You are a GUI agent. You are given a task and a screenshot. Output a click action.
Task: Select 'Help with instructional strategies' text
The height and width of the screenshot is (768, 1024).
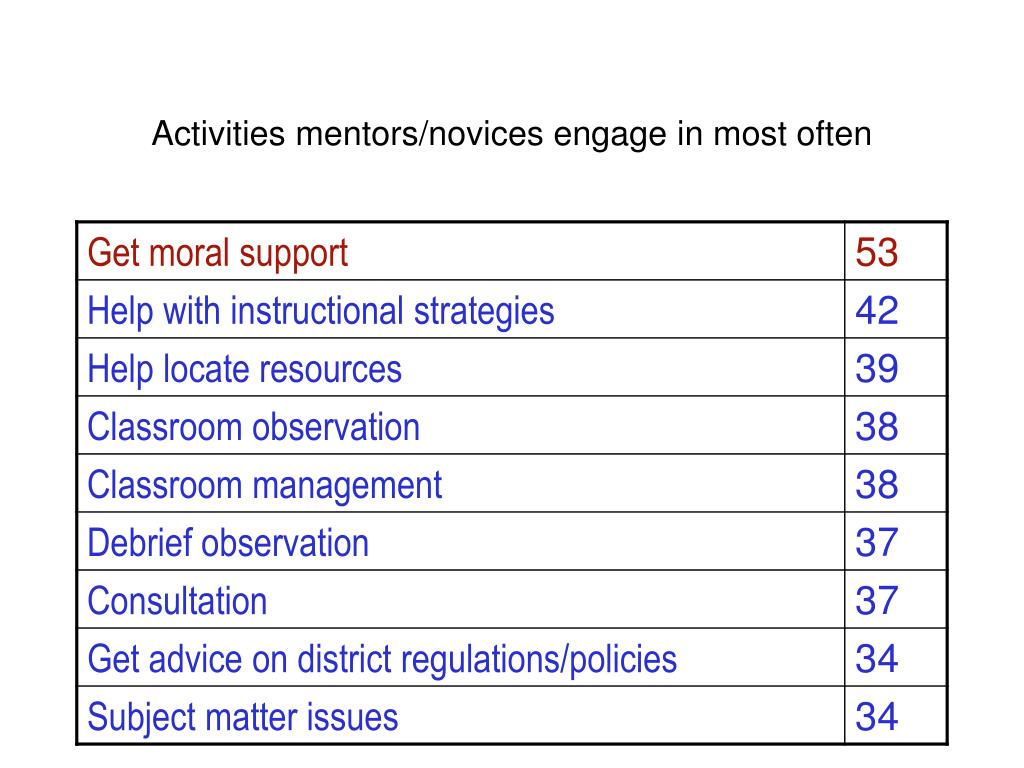pos(321,312)
